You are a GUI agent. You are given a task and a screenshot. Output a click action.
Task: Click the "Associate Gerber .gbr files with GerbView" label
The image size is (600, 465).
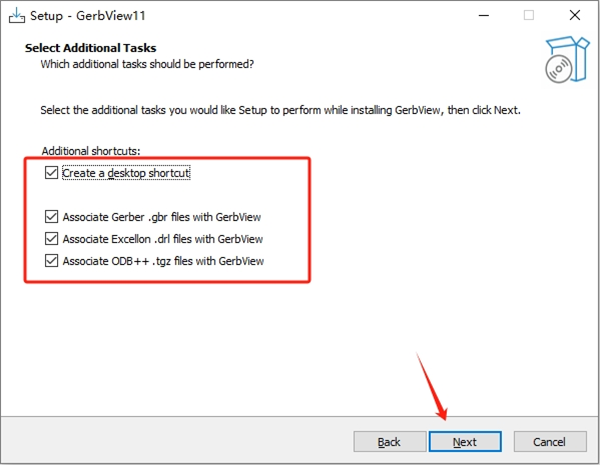coord(162,216)
